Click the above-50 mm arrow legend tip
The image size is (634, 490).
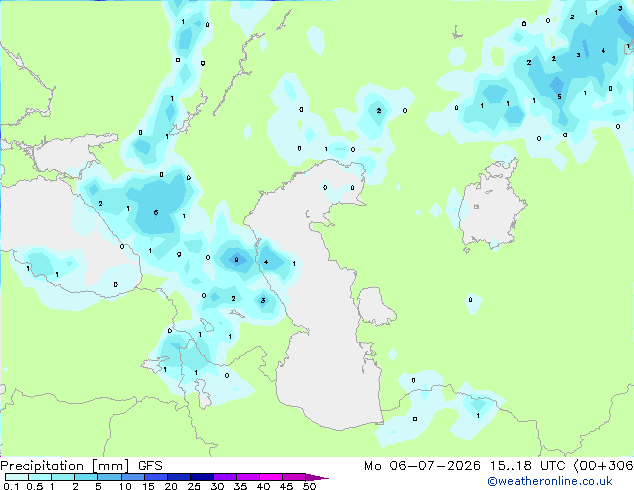pos(317,477)
